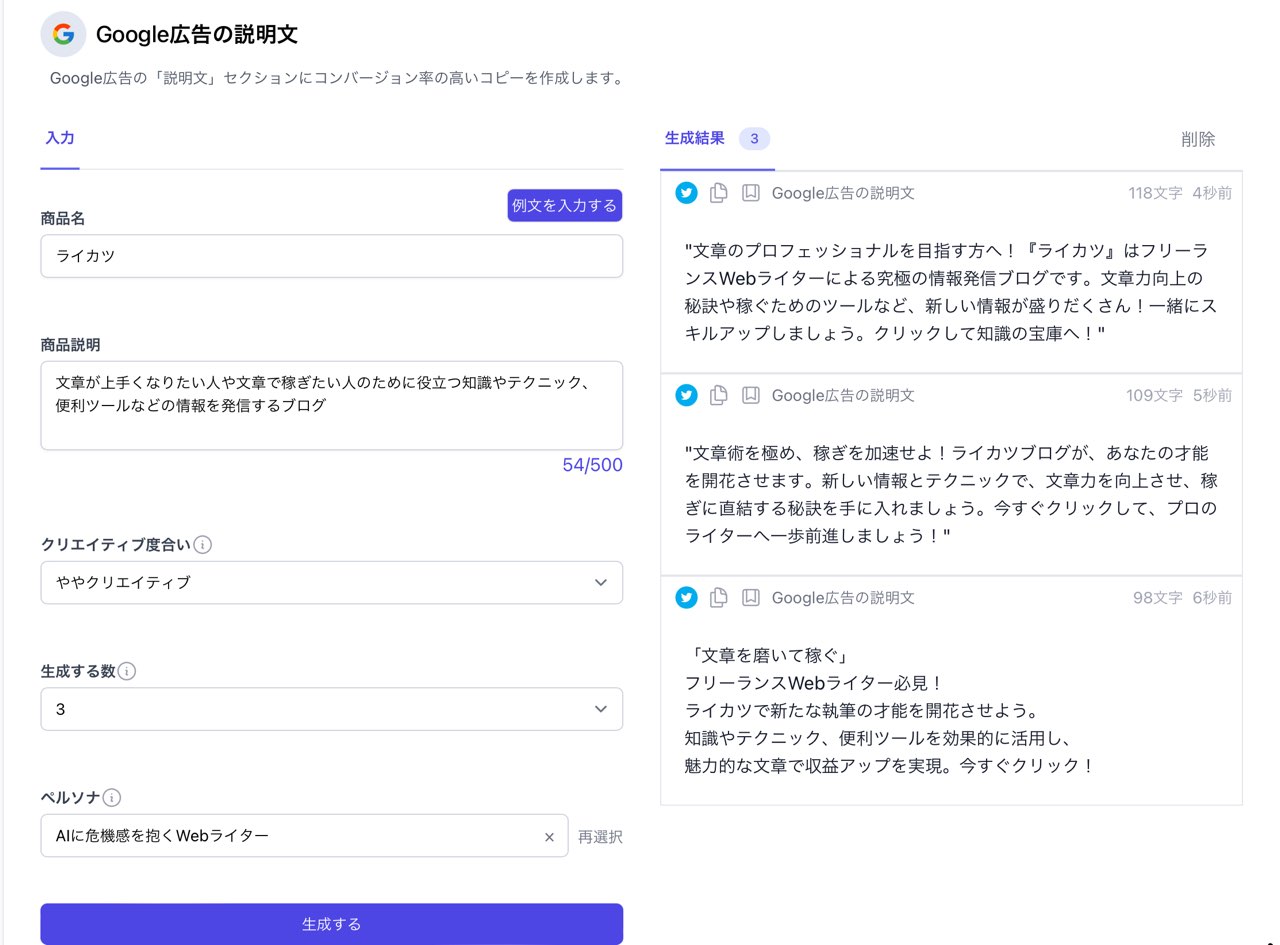
Task: Copy the 109-character second result
Action: (718, 395)
